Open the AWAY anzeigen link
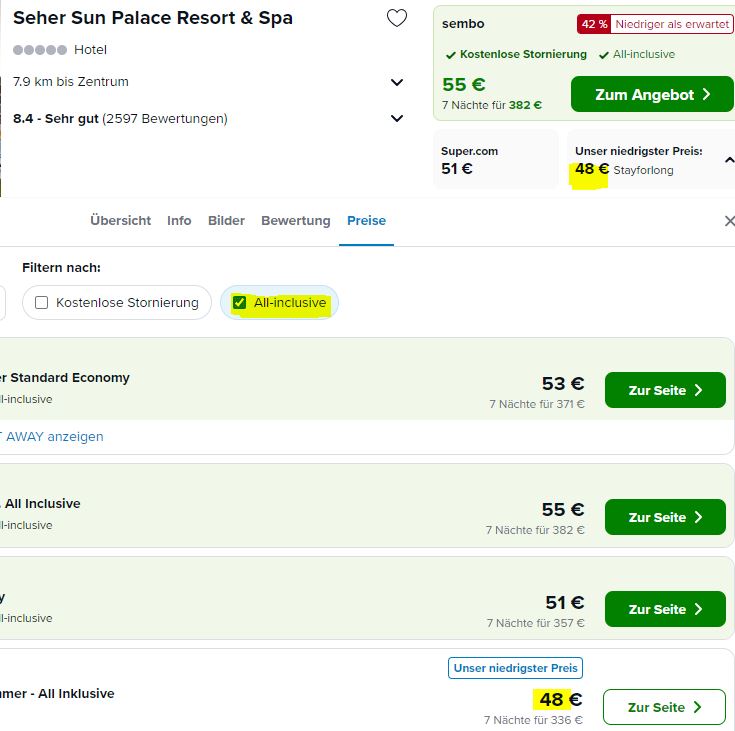 point(52,437)
